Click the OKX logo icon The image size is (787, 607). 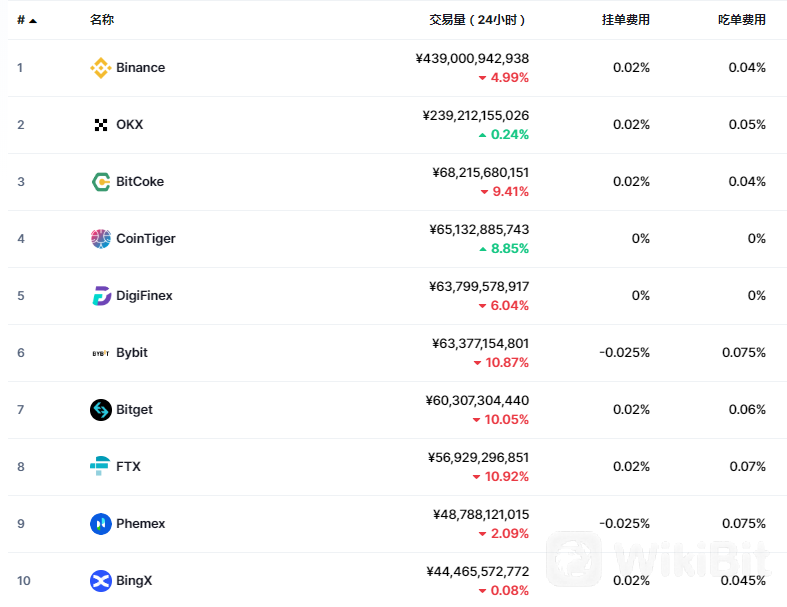(x=100, y=125)
